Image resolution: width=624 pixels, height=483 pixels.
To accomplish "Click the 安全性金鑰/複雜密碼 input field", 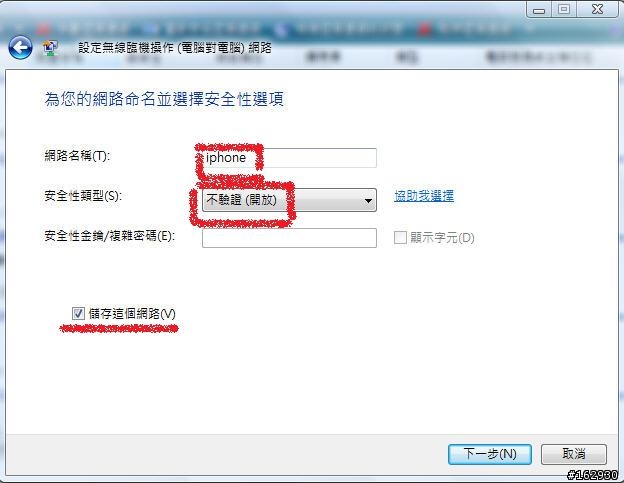I will [289, 238].
